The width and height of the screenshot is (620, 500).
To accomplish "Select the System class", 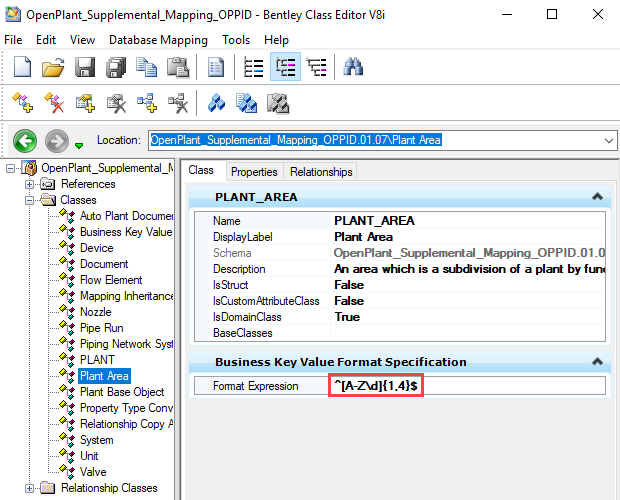I will point(96,440).
